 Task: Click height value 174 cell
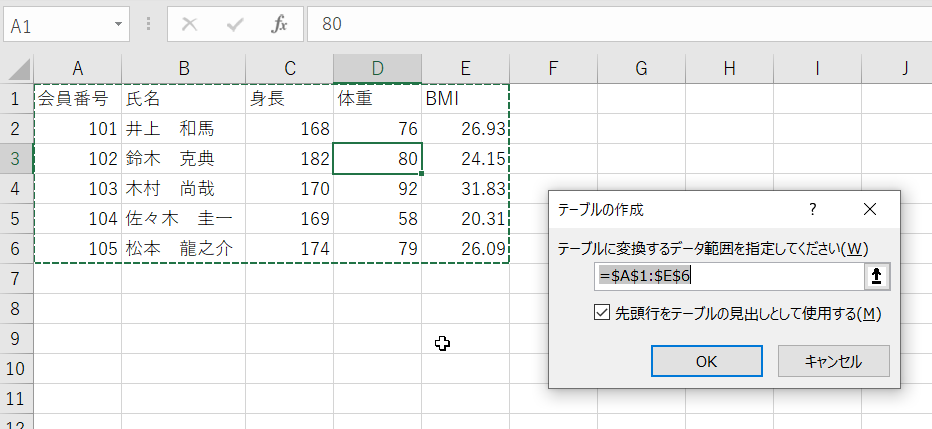289,248
